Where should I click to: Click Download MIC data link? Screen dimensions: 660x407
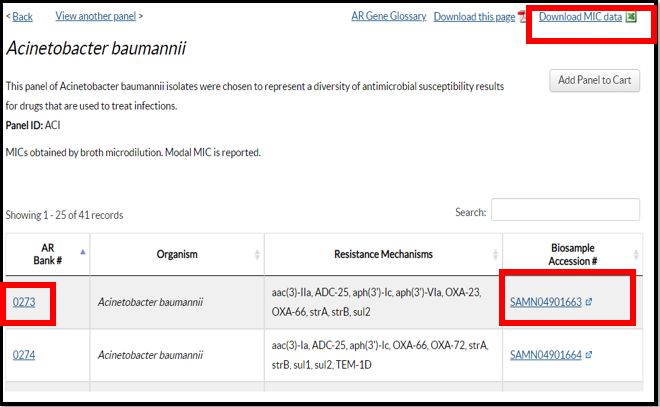[580, 16]
